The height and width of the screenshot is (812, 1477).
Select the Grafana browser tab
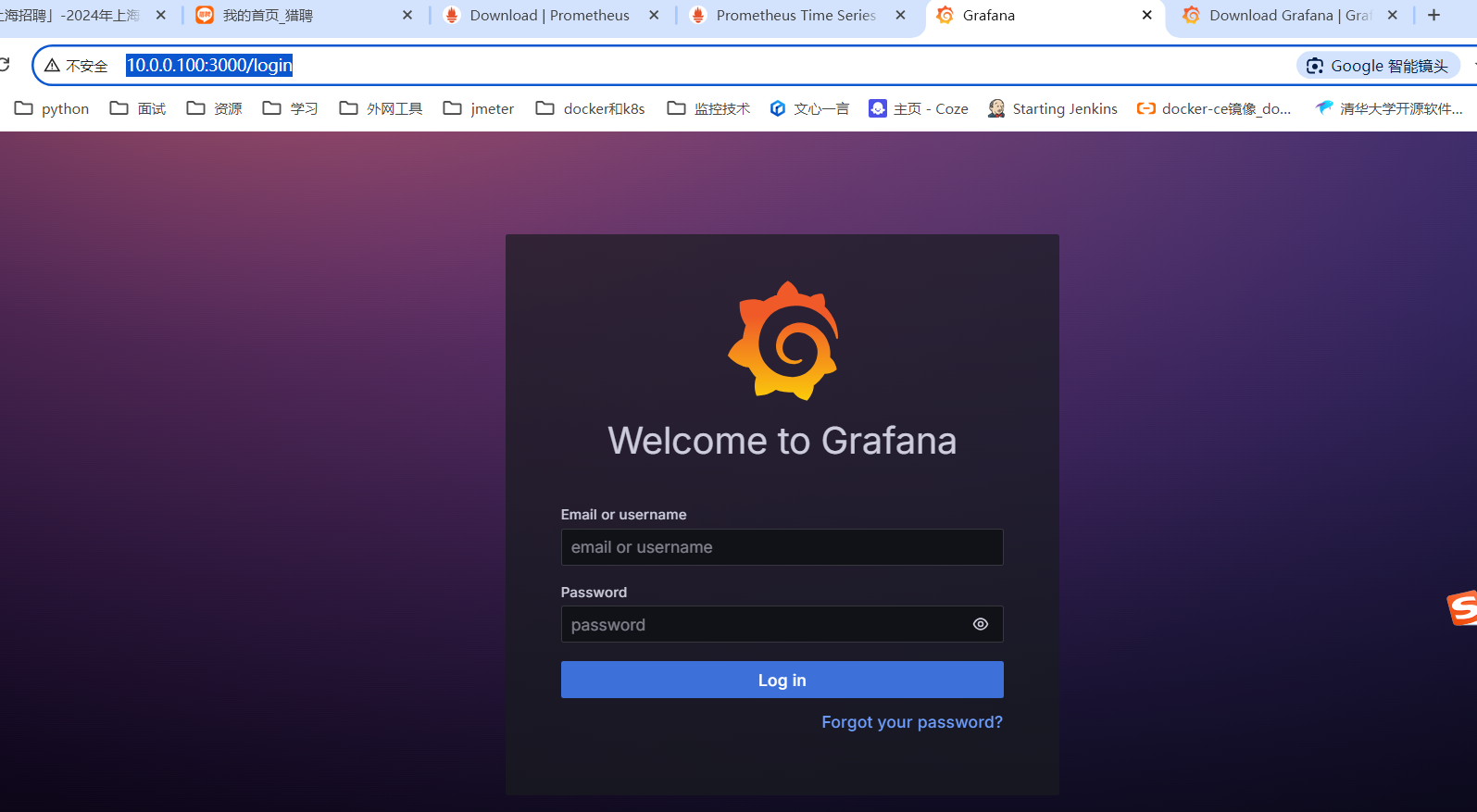pos(1045,16)
